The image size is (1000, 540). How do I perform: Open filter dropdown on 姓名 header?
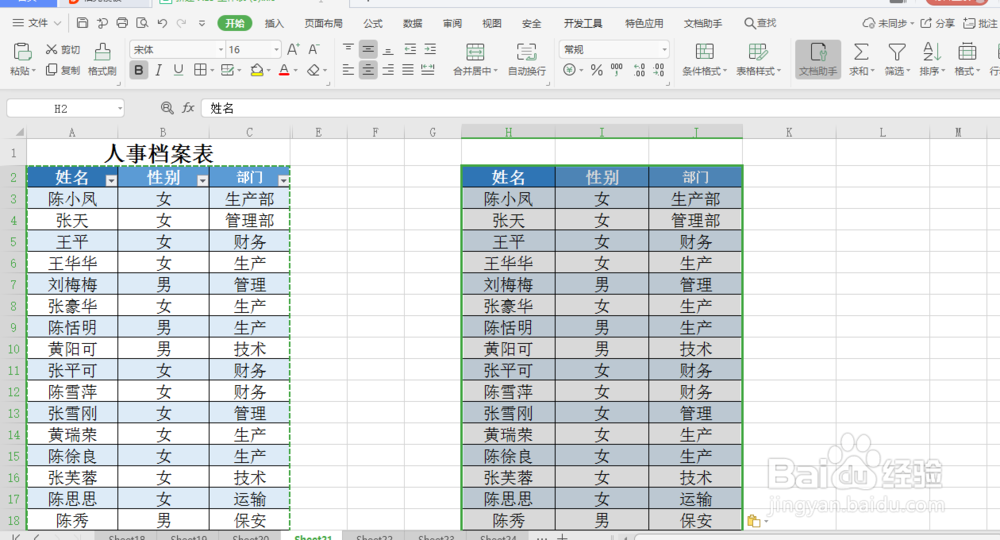(x=111, y=180)
